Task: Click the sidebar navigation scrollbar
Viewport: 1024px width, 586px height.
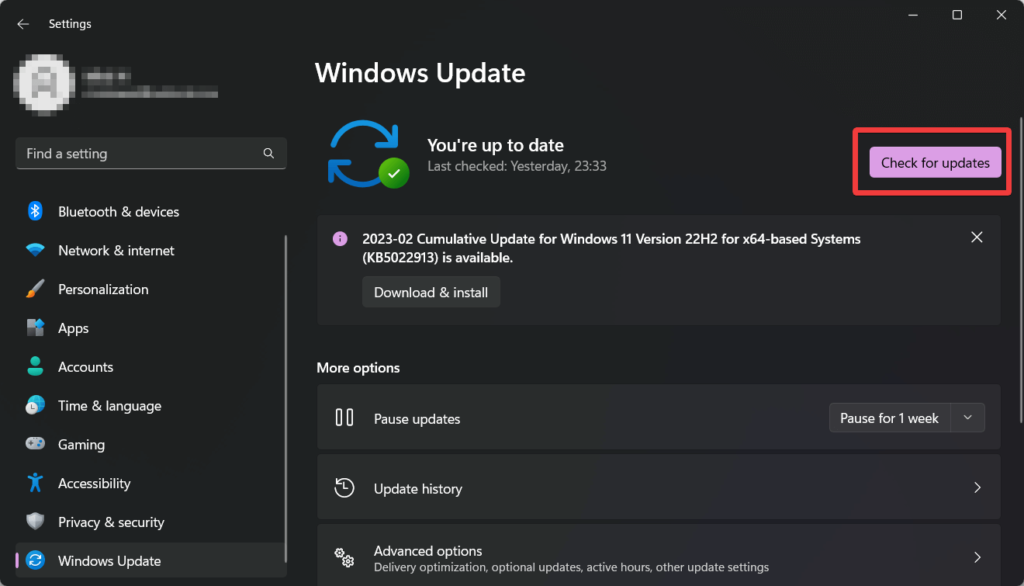Action: pyautogui.click(x=285, y=399)
